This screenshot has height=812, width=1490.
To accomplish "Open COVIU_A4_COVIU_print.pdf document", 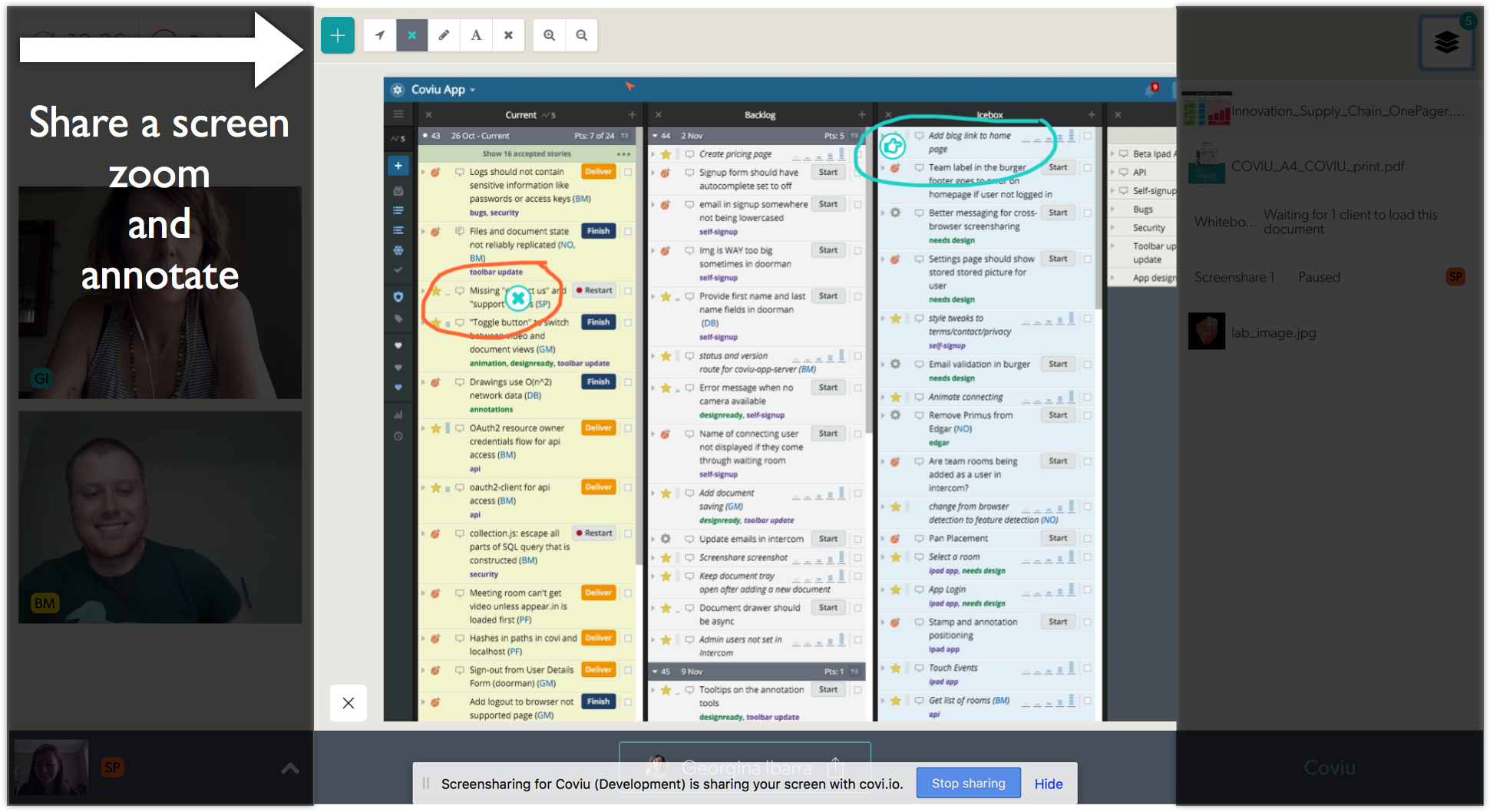I will click(1317, 167).
